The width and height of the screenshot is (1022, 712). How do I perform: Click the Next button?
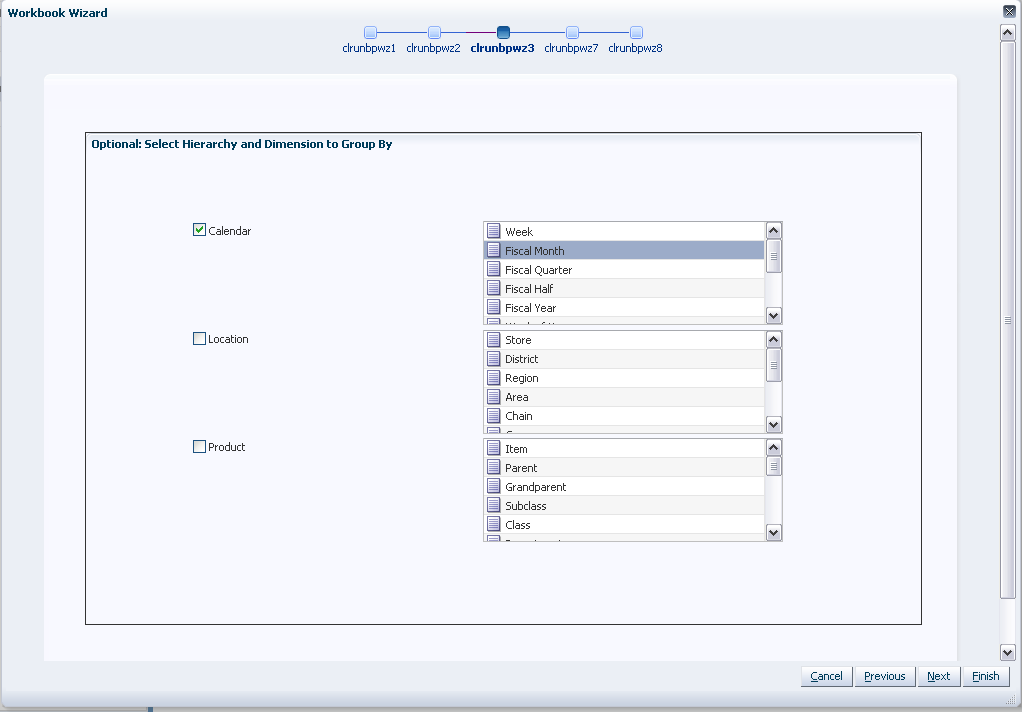point(939,676)
